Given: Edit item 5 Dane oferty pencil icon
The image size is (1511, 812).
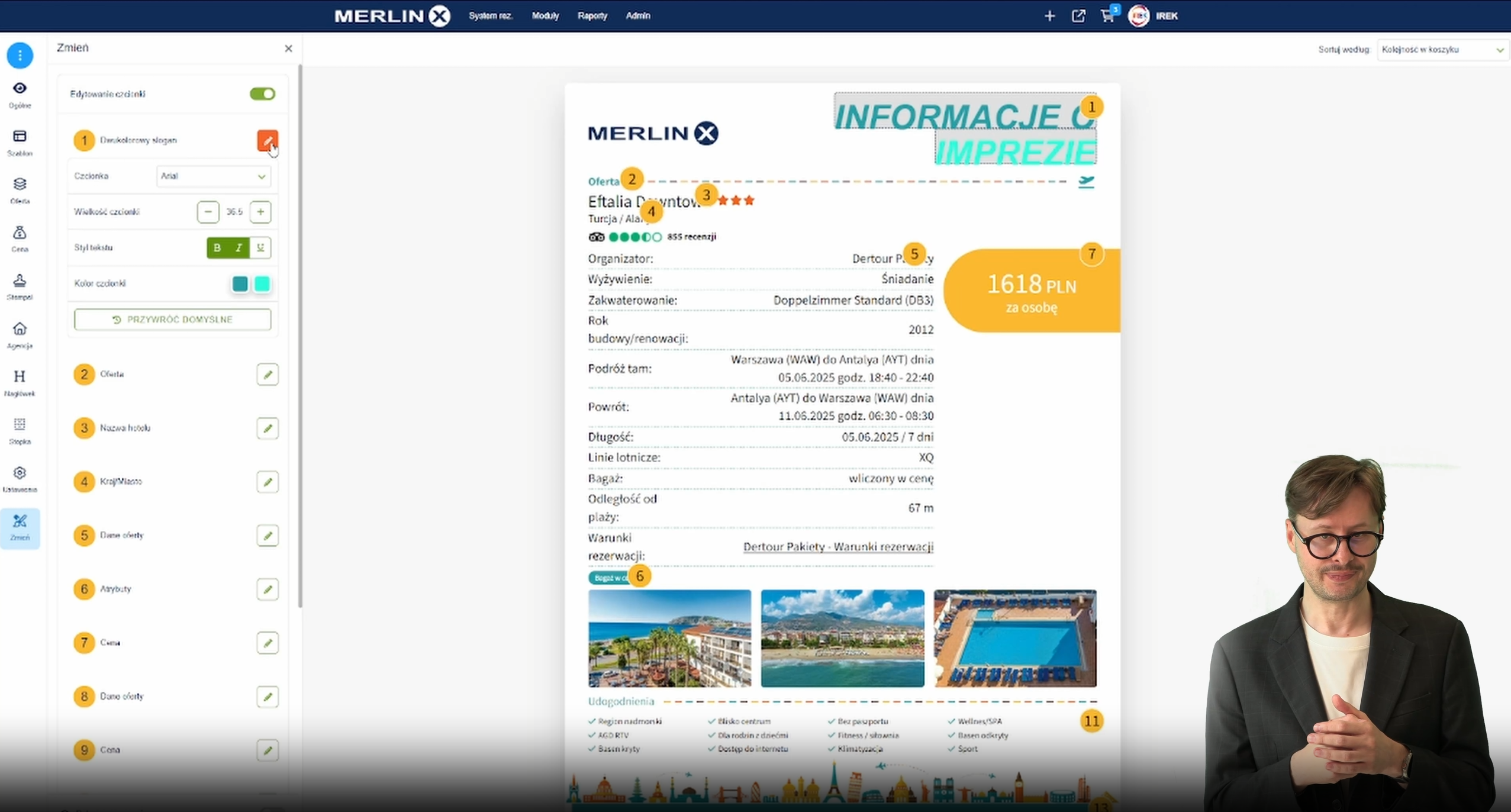Looking at the screenshot, I should pyautogui.click(x=268, y=536).
